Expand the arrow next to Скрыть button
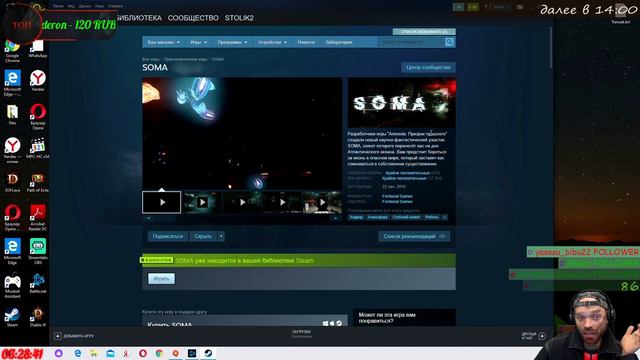Screen dimensions: 640x360 (221, 236)
